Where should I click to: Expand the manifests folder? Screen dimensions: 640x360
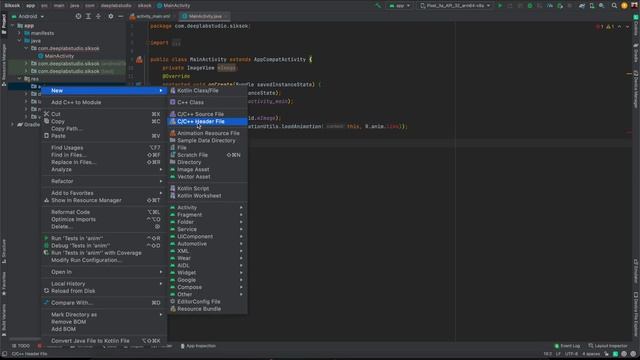[19, 33]
